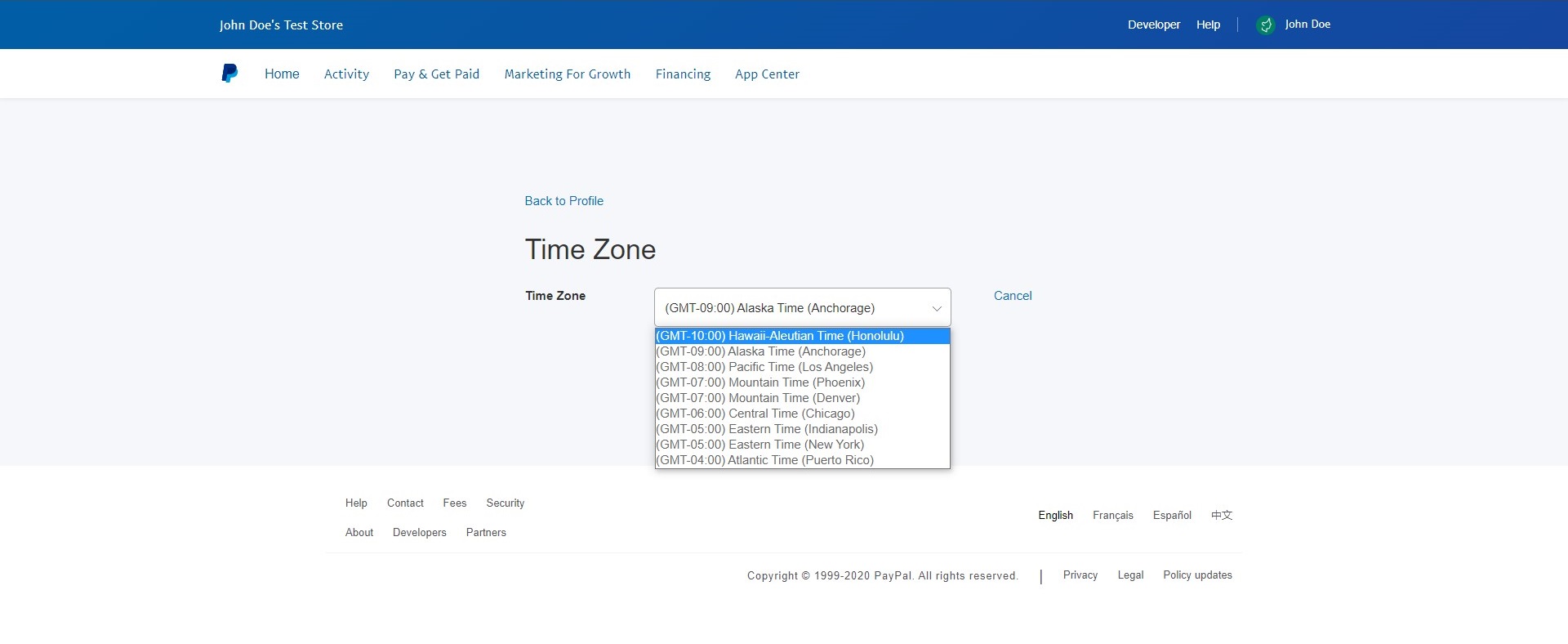1568x644 pixels.
Task: Choose Atlantic Time (Puerto Rico) option
Action: pyautogui.click(x=764, y=460)
